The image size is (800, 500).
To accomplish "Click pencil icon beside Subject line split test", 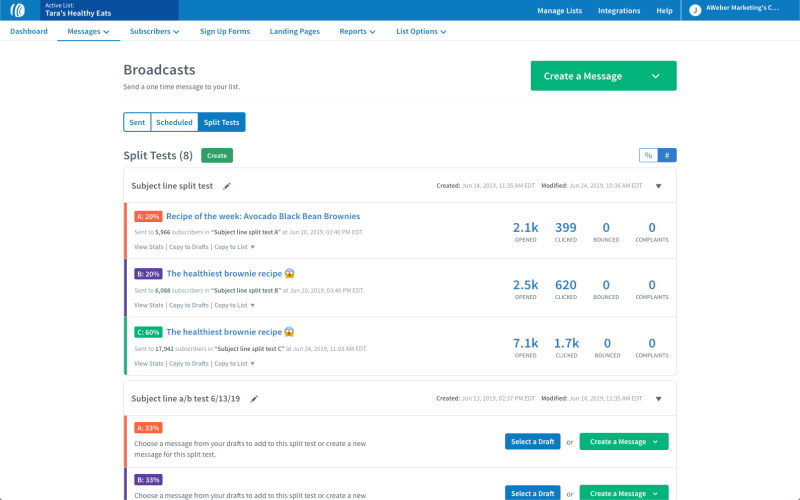I will 227,186.
